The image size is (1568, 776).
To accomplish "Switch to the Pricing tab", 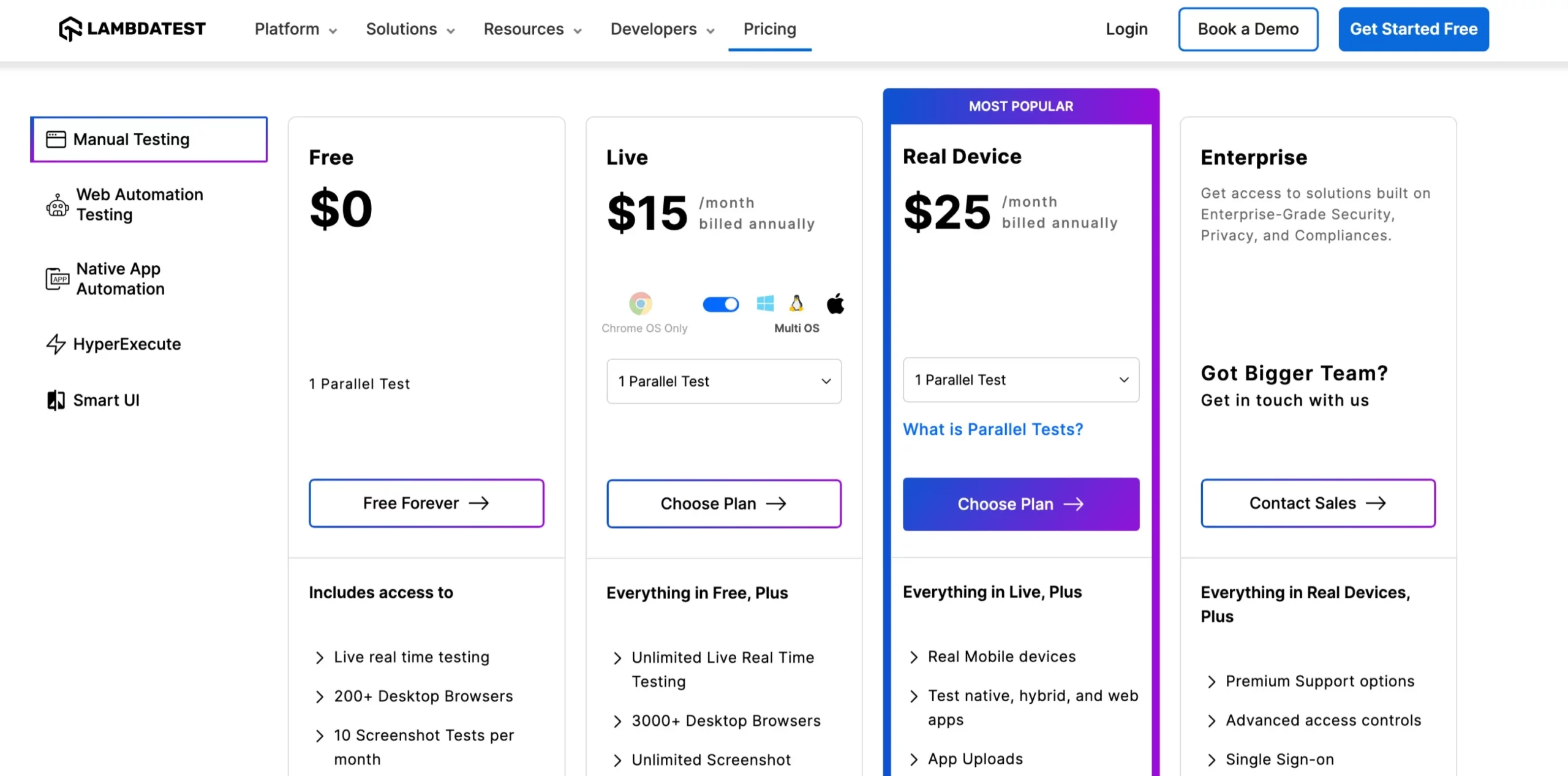I will click(769, 29).
